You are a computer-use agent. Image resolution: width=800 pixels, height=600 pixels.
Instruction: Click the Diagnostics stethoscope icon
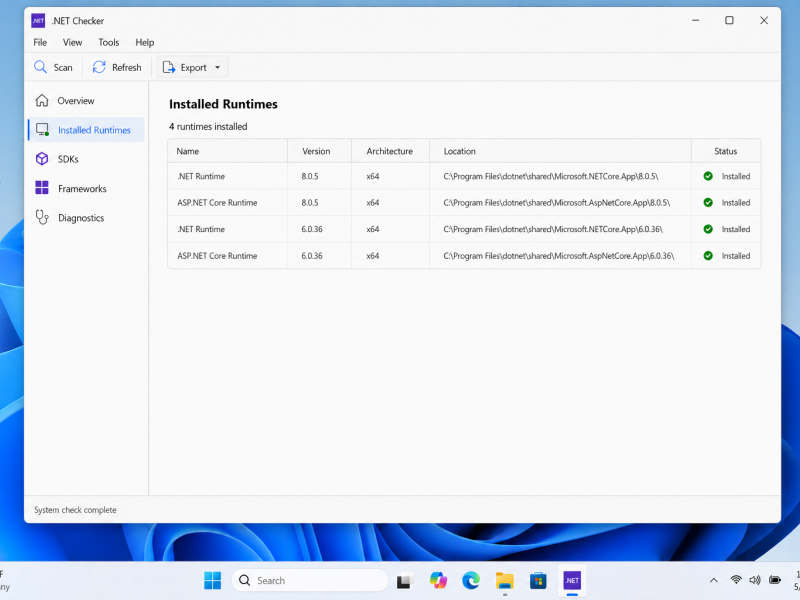[x=42, y=217]
